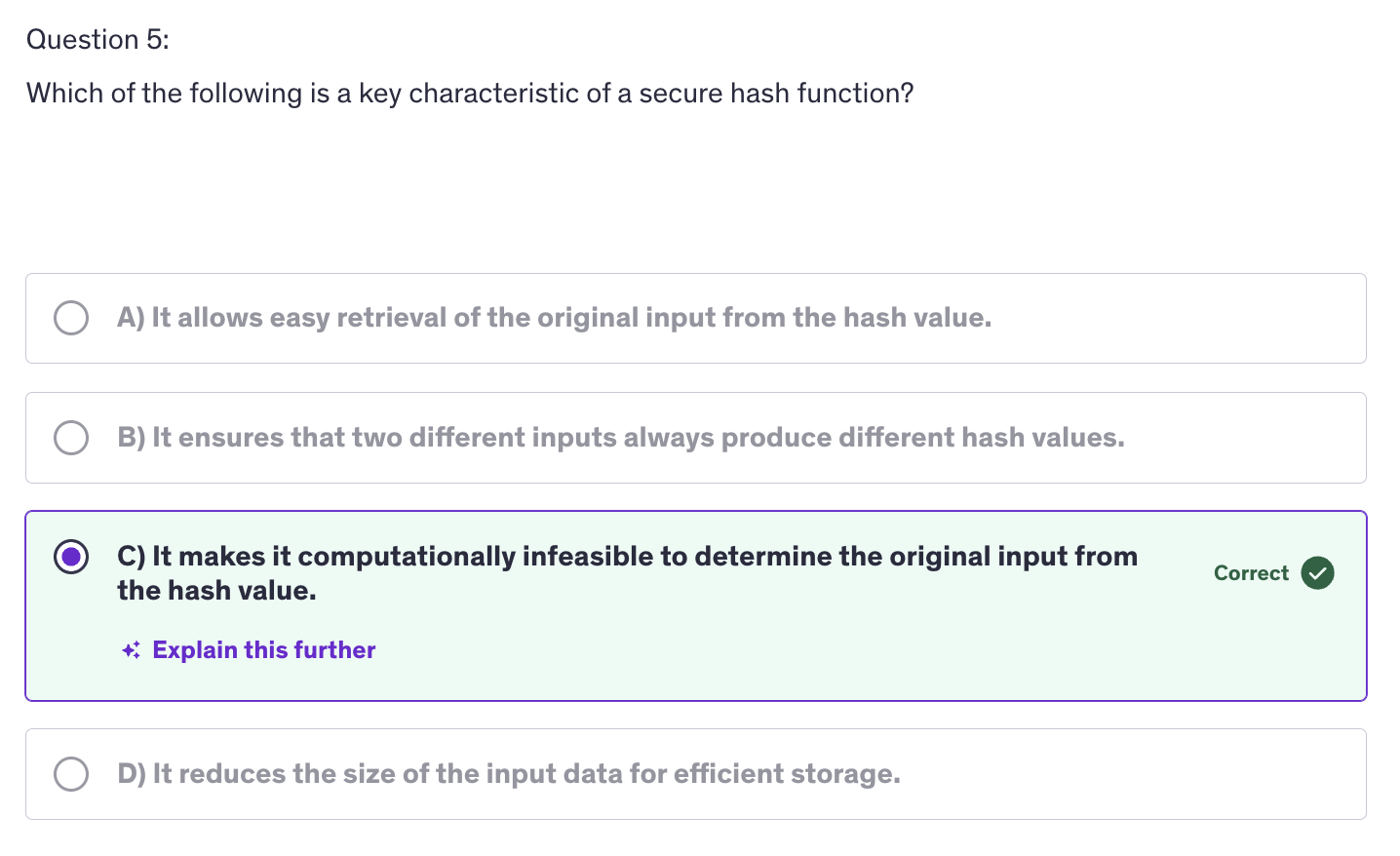Click the question text about secure hash function
This screenshot has height=856, width=1400.
(470, 94)
